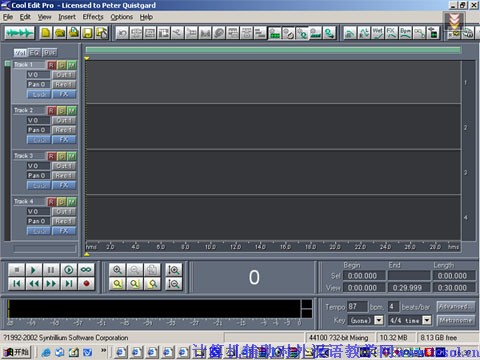Switch to waveform edit view icon

point(20,33)
